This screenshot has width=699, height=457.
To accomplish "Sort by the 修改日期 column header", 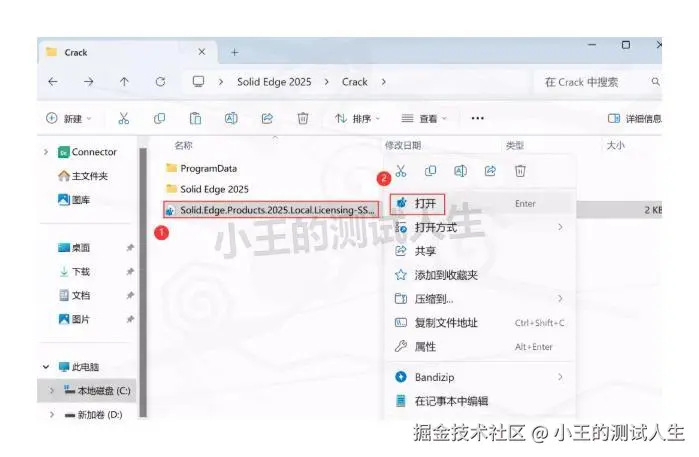I will [x=403, y=145].
